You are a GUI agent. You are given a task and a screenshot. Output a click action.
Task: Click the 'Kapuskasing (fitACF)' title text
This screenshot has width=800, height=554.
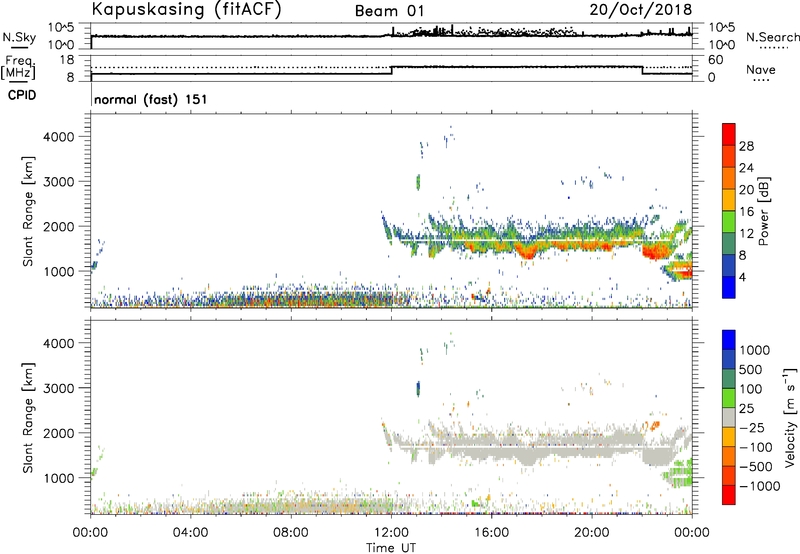pyautogui.click(x=186, y=10)
